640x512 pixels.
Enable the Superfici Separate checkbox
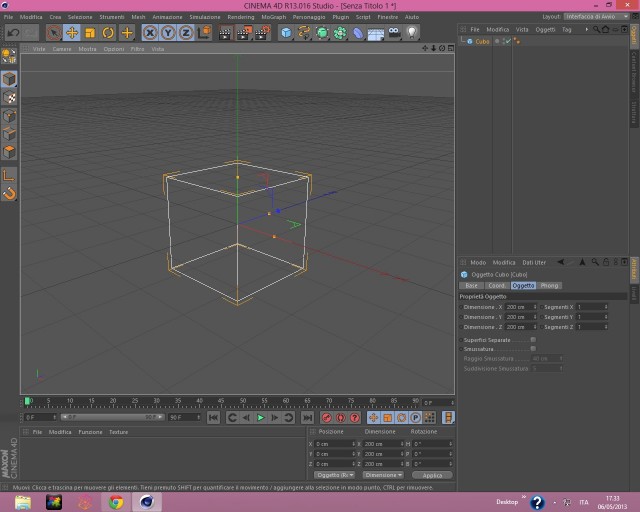coord(533,340)
